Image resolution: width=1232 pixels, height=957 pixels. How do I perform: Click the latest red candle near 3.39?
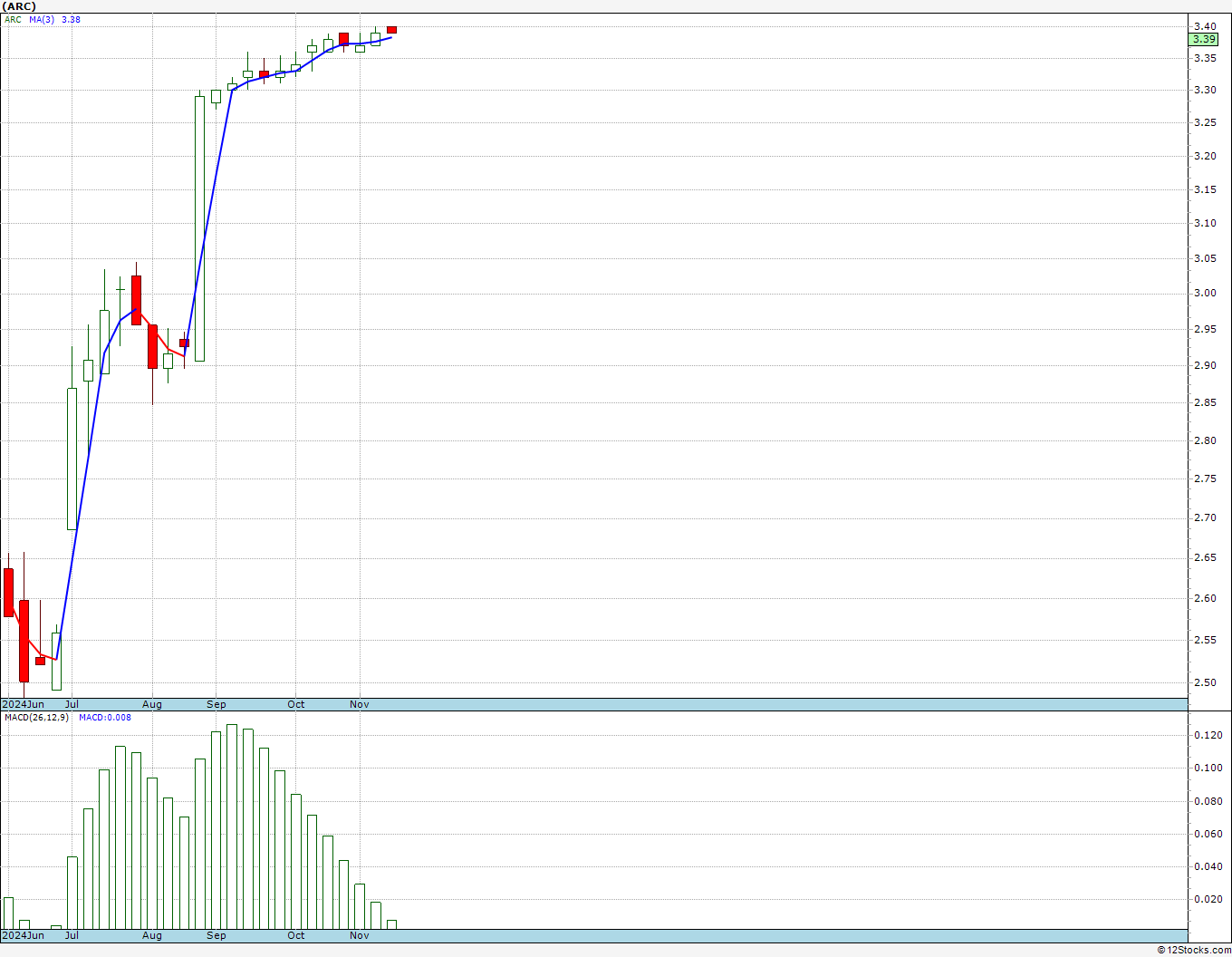(x=391, y=30)
